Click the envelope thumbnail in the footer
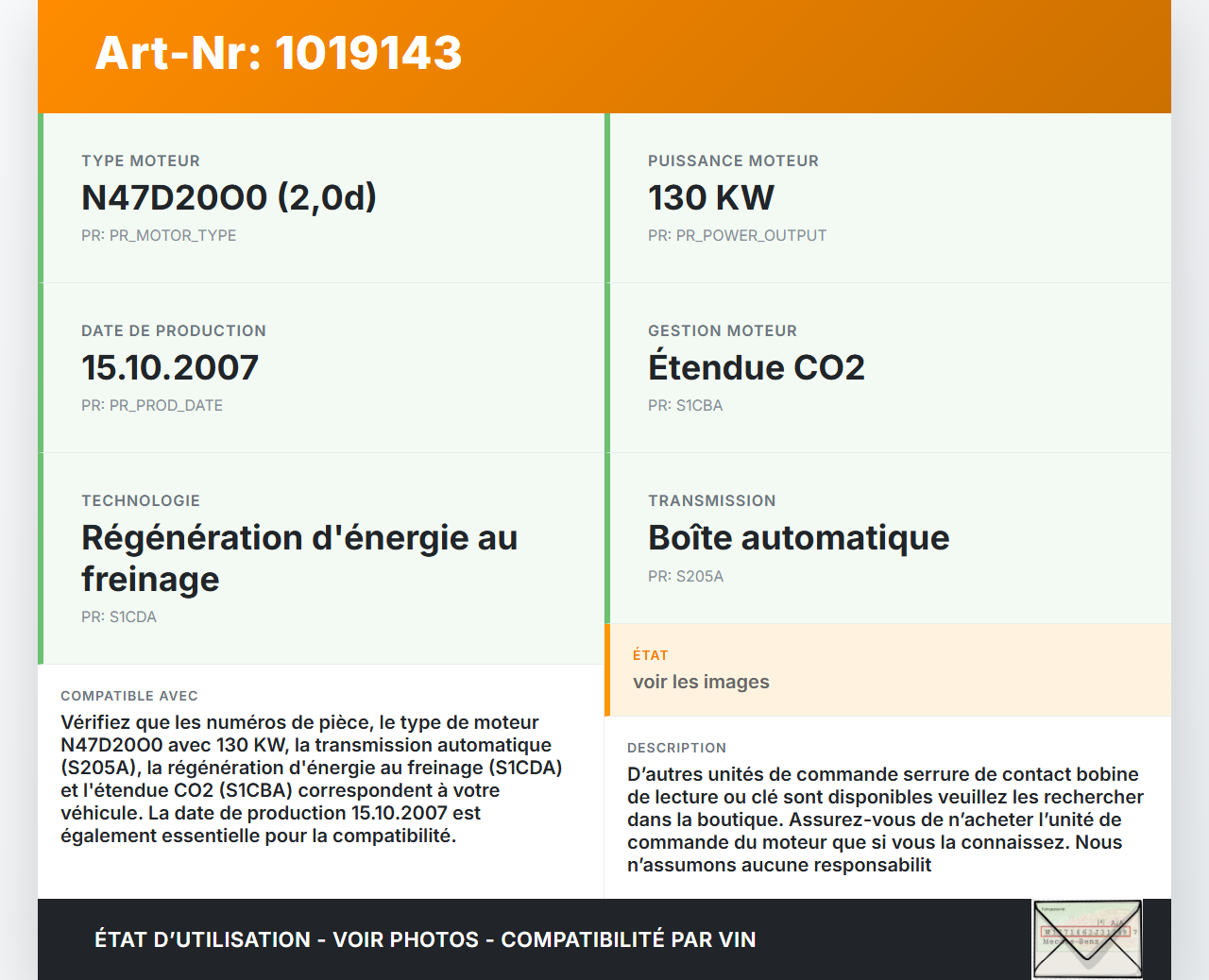Screen dimensions: 1209x980 (1087, 938)
